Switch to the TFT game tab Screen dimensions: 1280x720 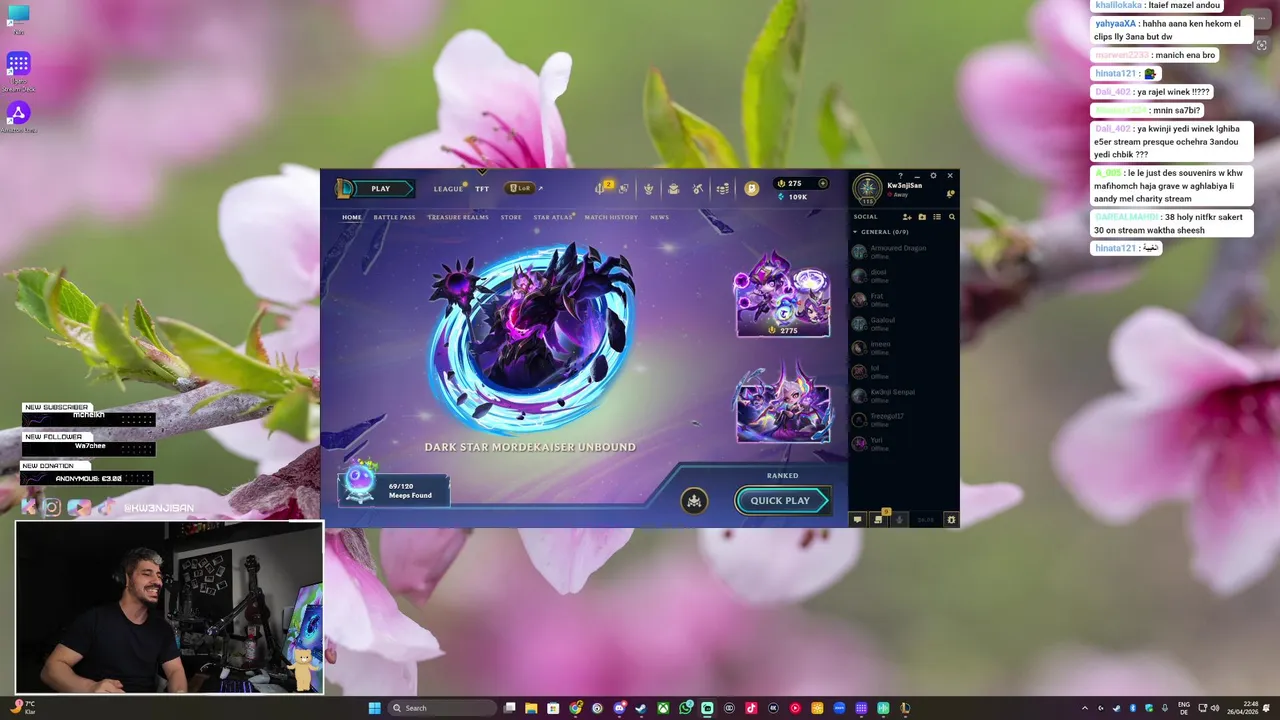click(482, 188)
